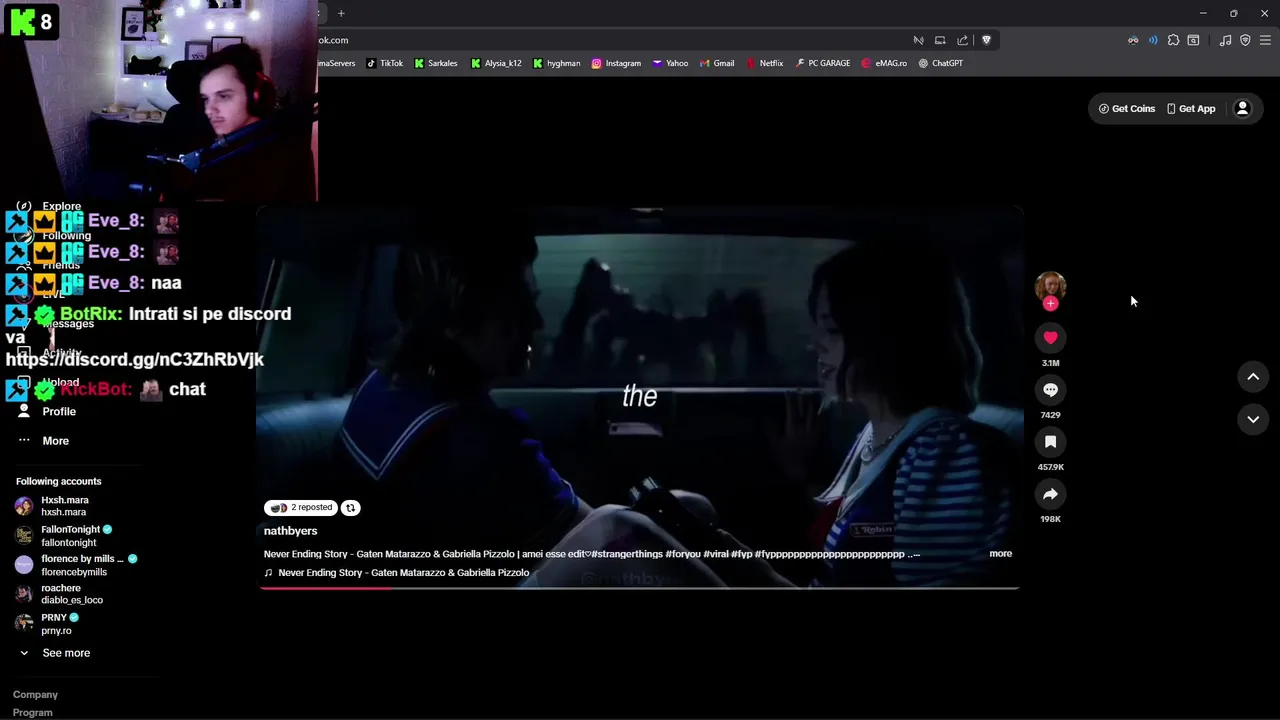This screenshot has height=720, width=1280.
Task: Open the Gmail bookmark
Action: click(717, 63)
